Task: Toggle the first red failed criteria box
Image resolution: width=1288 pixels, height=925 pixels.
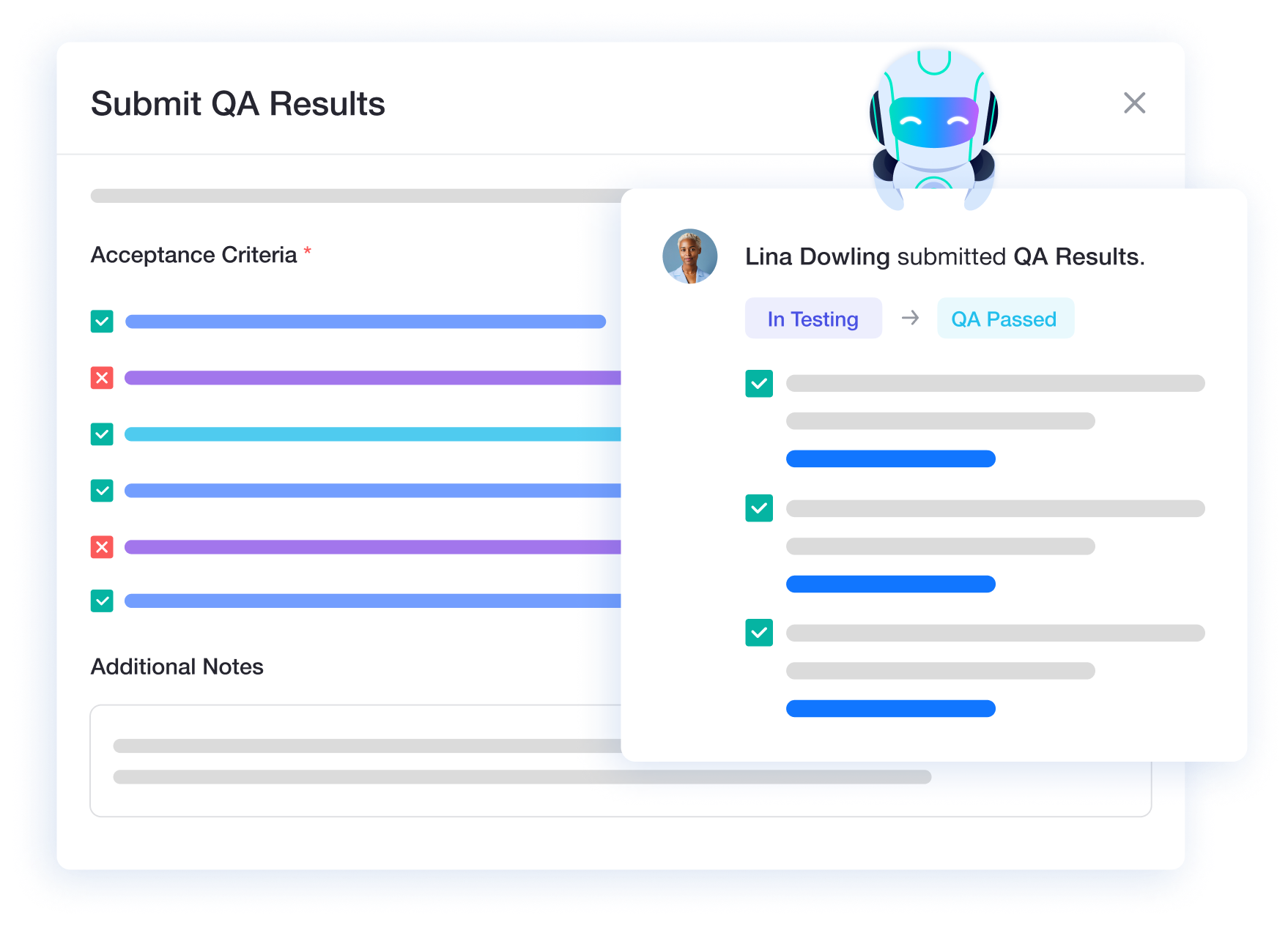Action: 102,378
